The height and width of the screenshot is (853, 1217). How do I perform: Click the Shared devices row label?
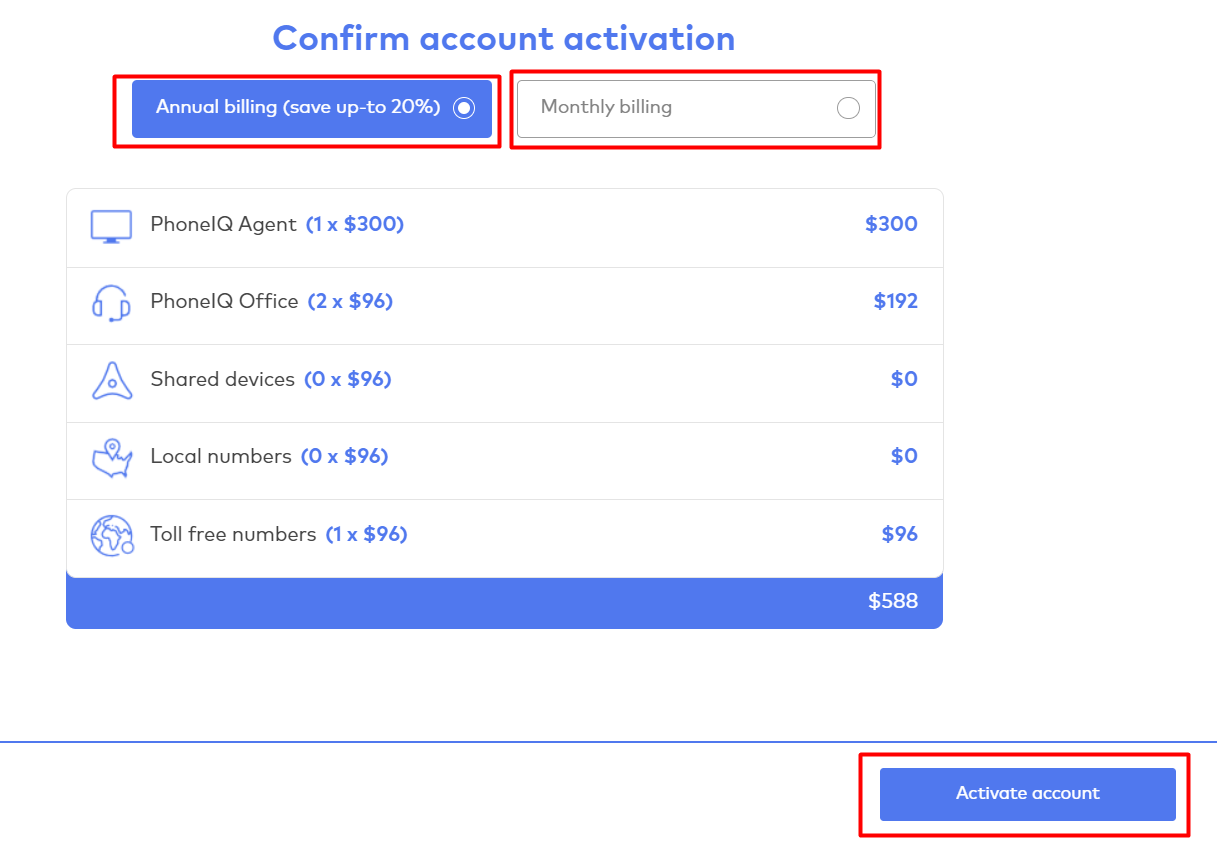coord(222,380)
